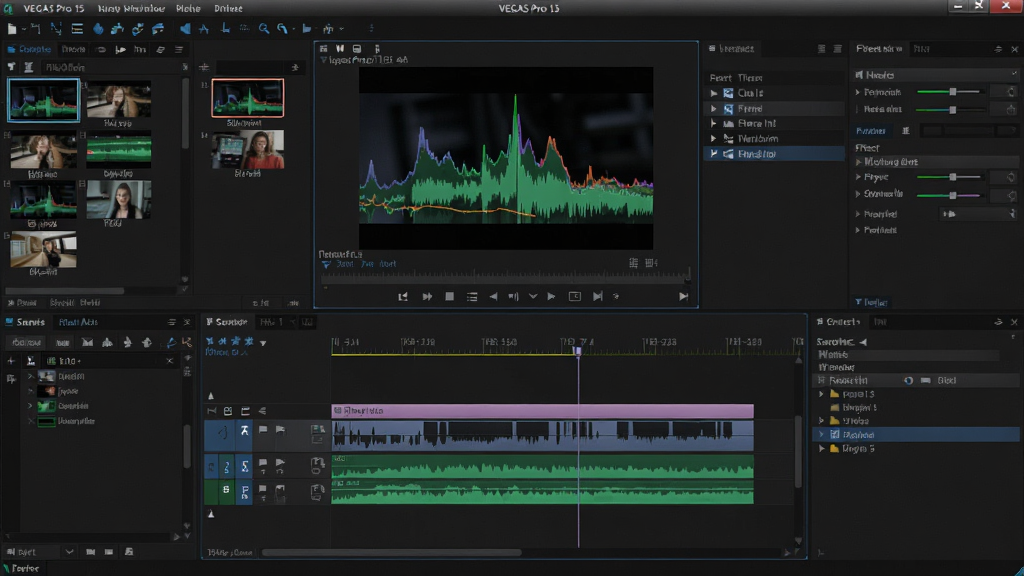This screenshot has width=1024, height=576.
Task: Open the fourth menu in the menu bar
Action: (x=229, y=8)
